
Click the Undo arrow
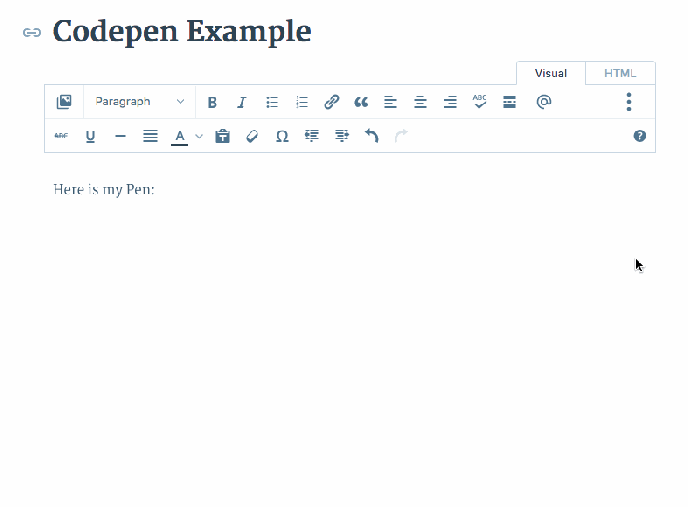point(371,136)
